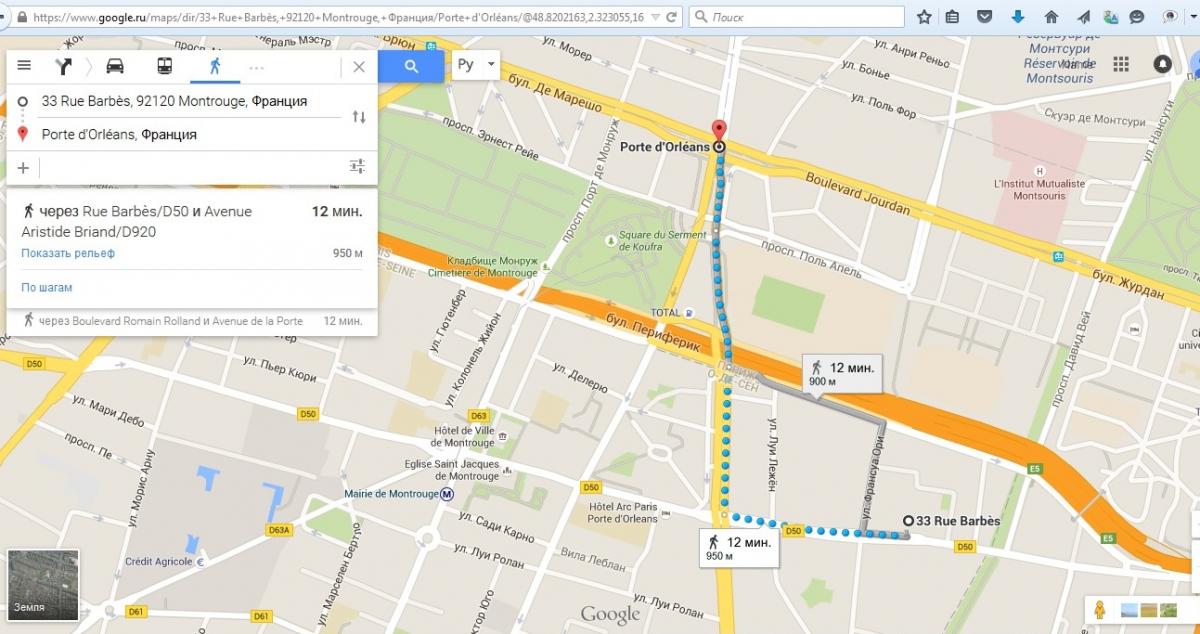Click the Mairie de Montrouge metro icon
Viewport: 1200px width, 634px height.
448,494
